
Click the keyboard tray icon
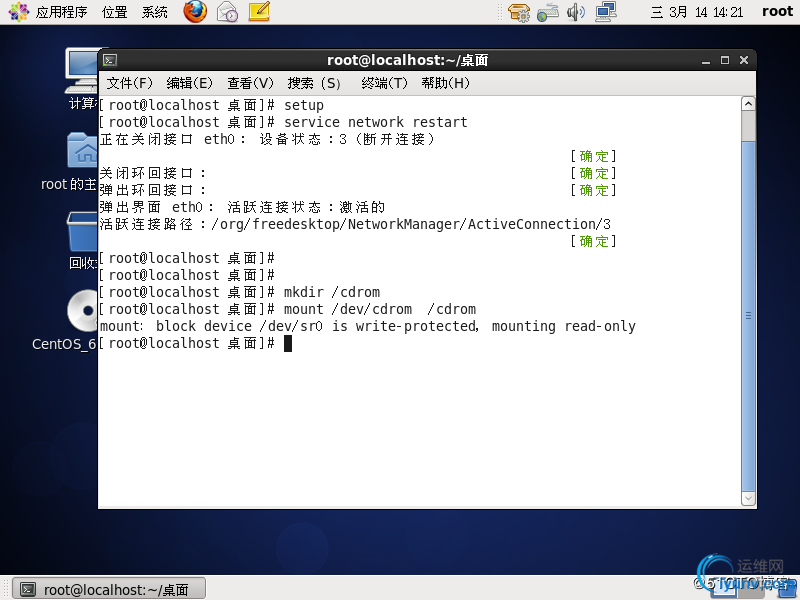(548, 12)
